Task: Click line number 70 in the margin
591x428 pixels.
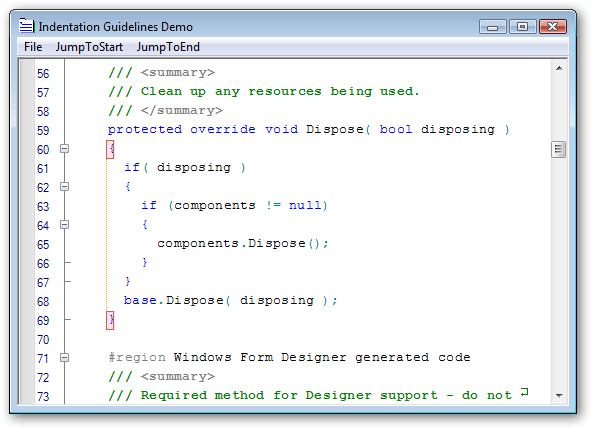Action: coord(43,339)
